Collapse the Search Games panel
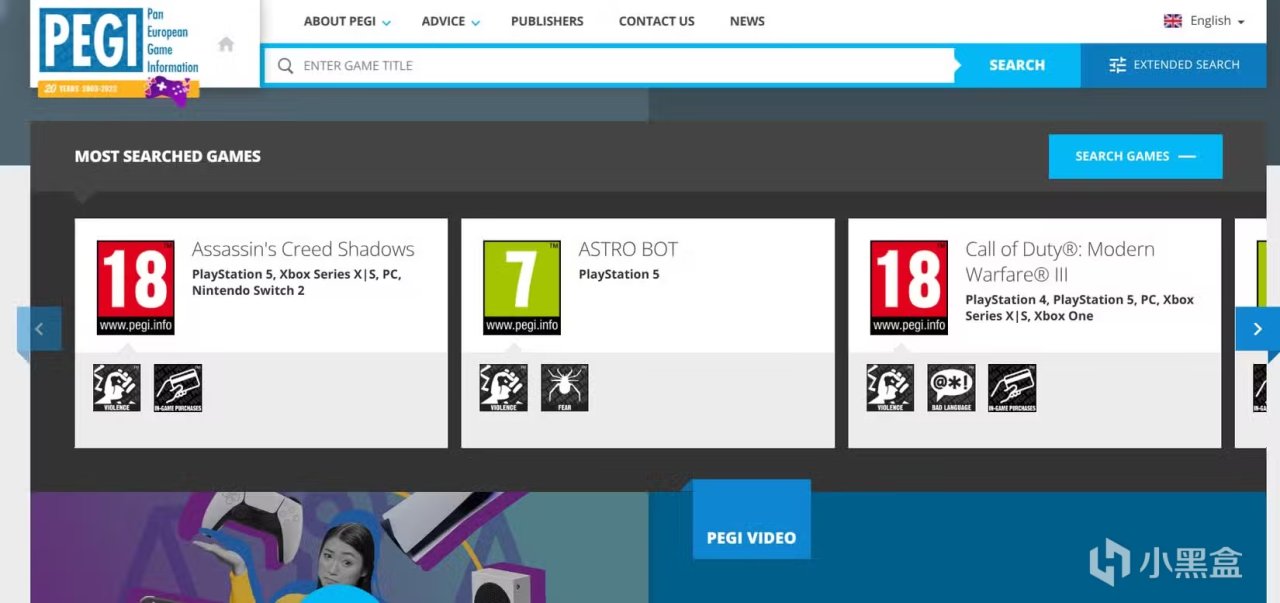Viewport: 1280px width, 603px height. coord(1135,156)
